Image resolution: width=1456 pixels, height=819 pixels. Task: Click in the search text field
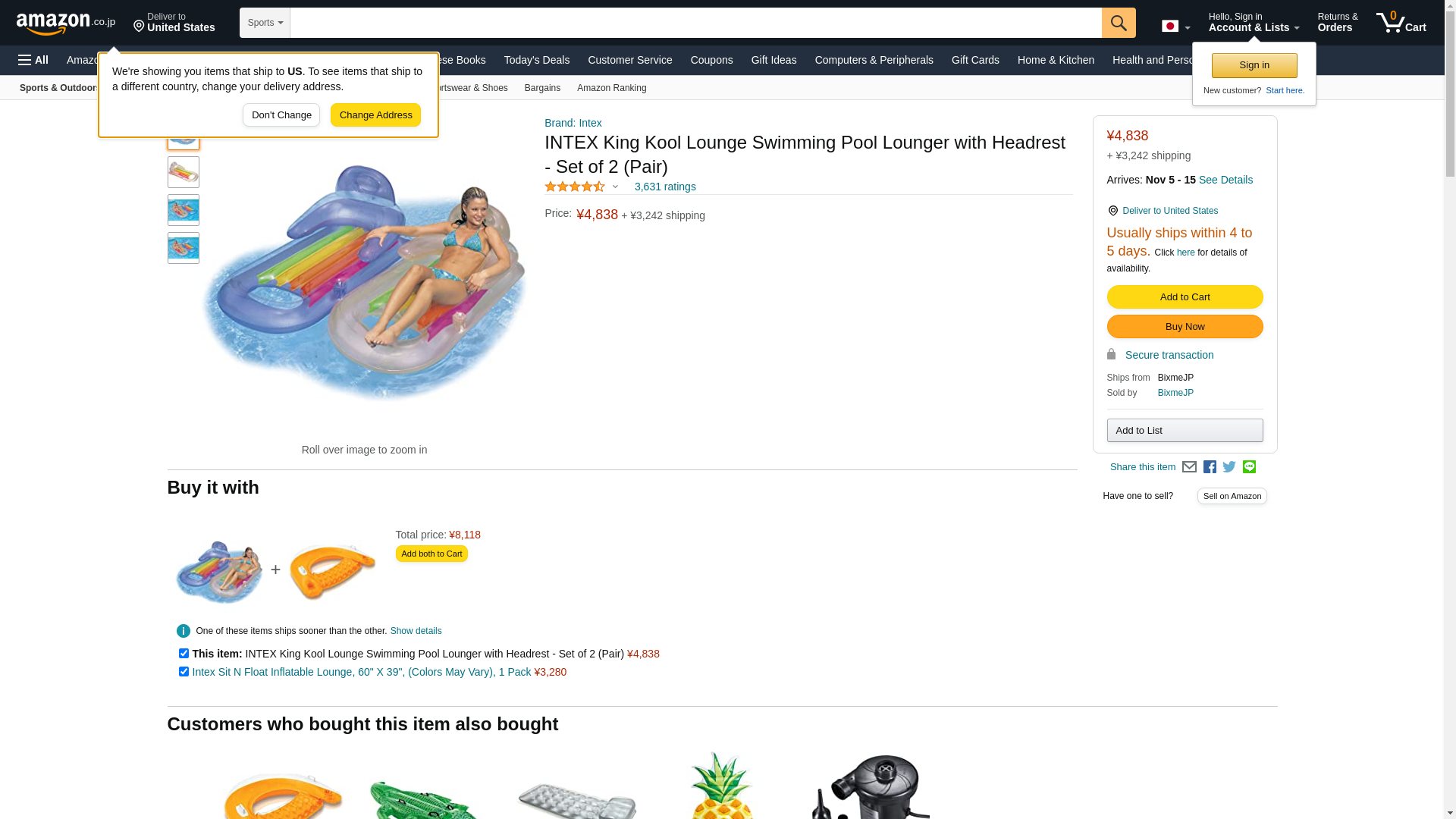pos(695,23)
